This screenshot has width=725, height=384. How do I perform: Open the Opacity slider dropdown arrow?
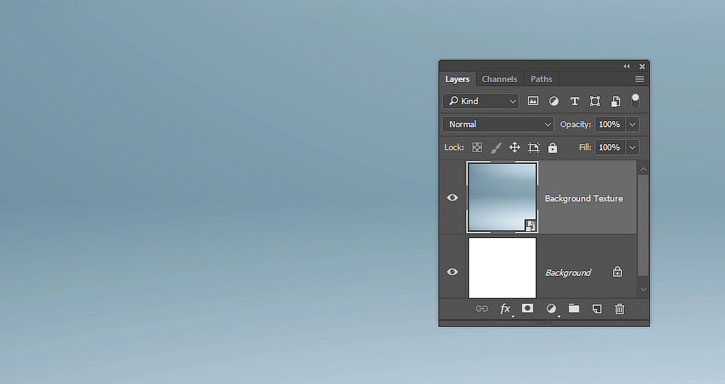click(x=632, y=124)
